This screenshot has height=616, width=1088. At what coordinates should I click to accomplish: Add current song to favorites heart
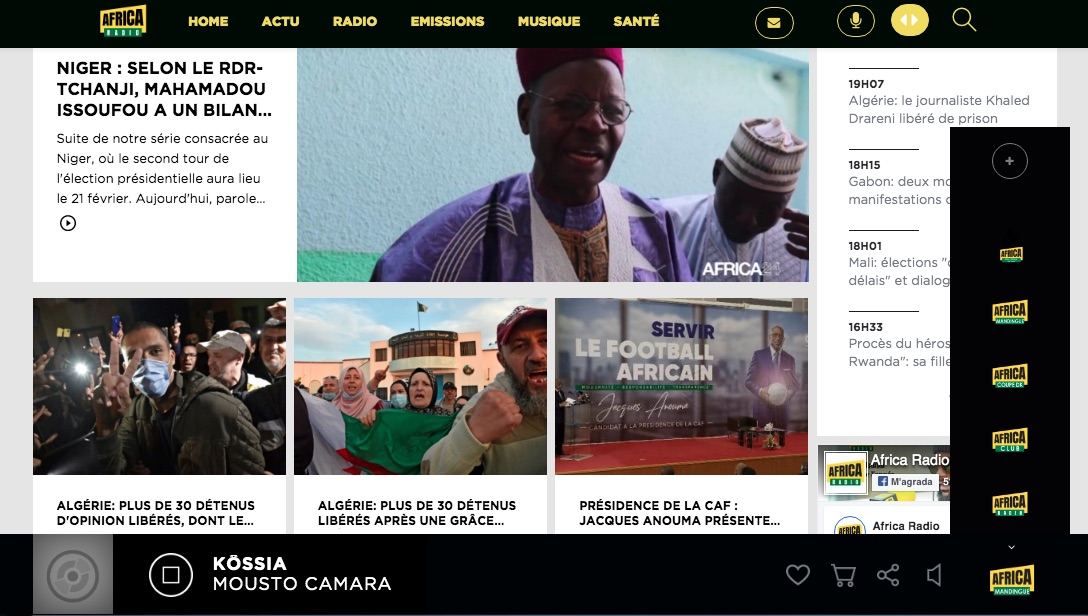click(798, 574)
